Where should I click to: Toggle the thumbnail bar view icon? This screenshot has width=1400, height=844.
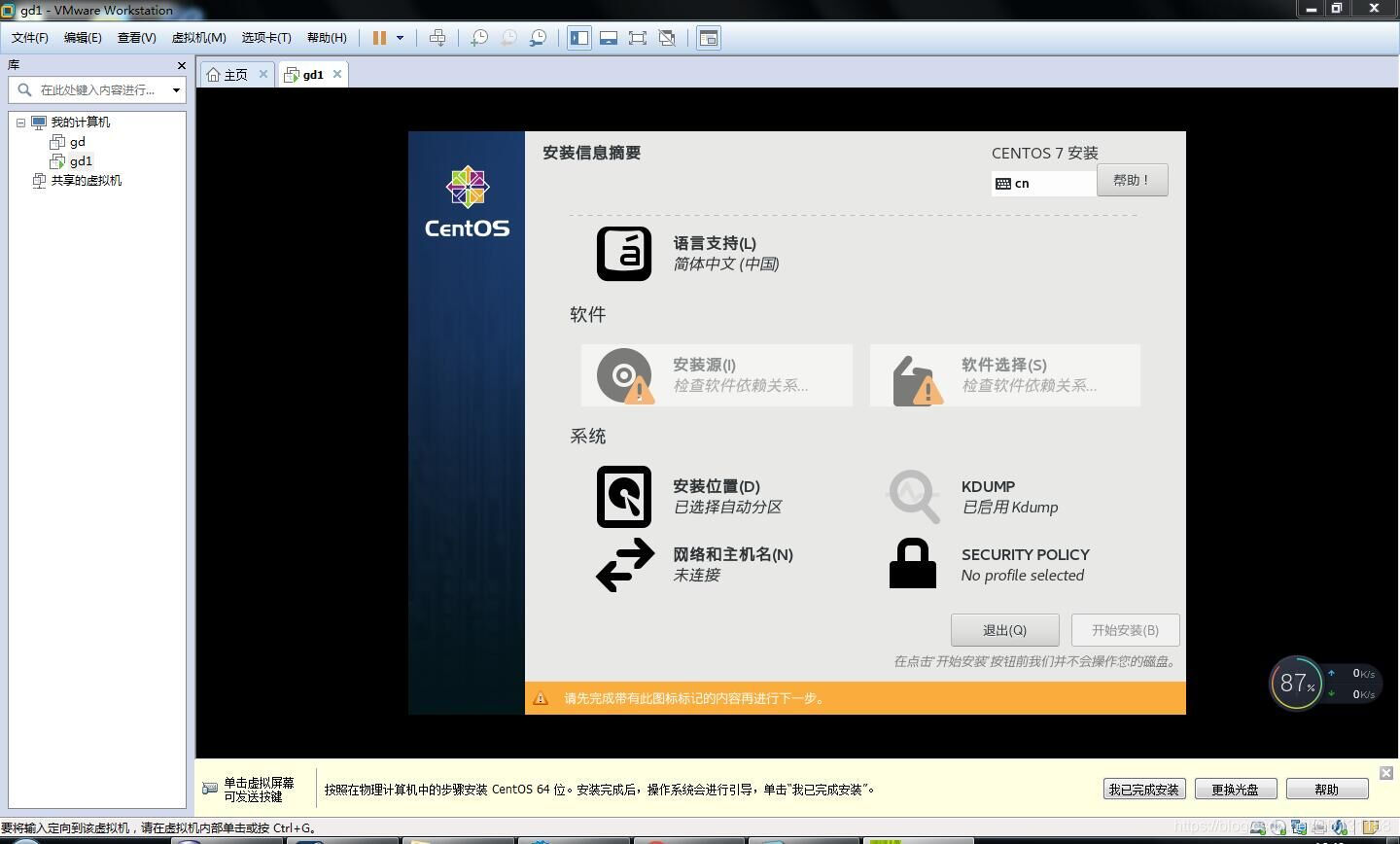click(x=609, y=38)
